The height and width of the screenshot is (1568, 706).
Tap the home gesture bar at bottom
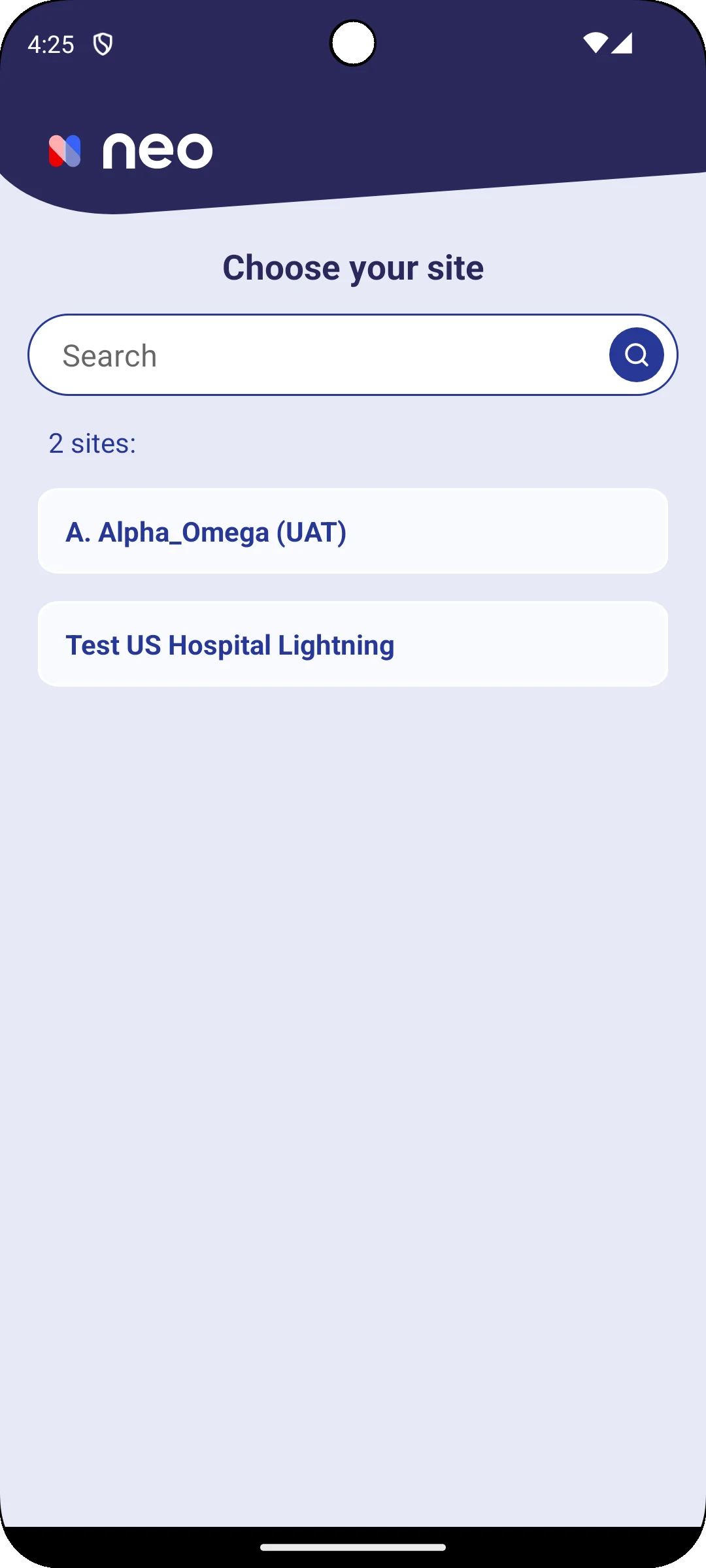coord(353,1547)
